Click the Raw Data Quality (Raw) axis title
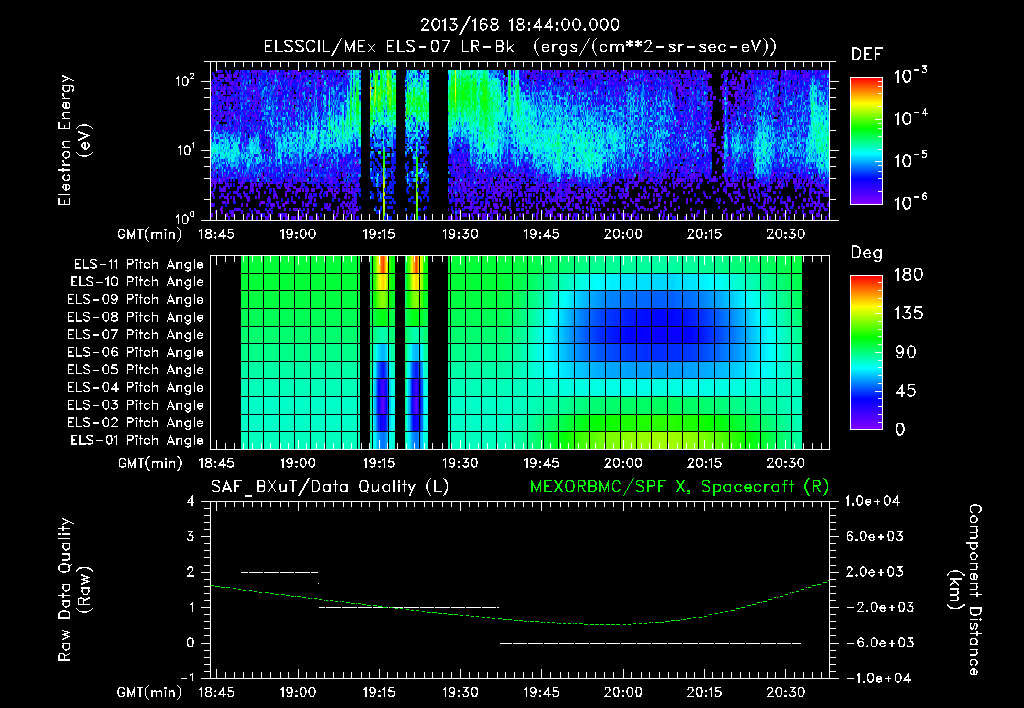The height and width of the screenshot is (708, 1024). pos(74,590)
